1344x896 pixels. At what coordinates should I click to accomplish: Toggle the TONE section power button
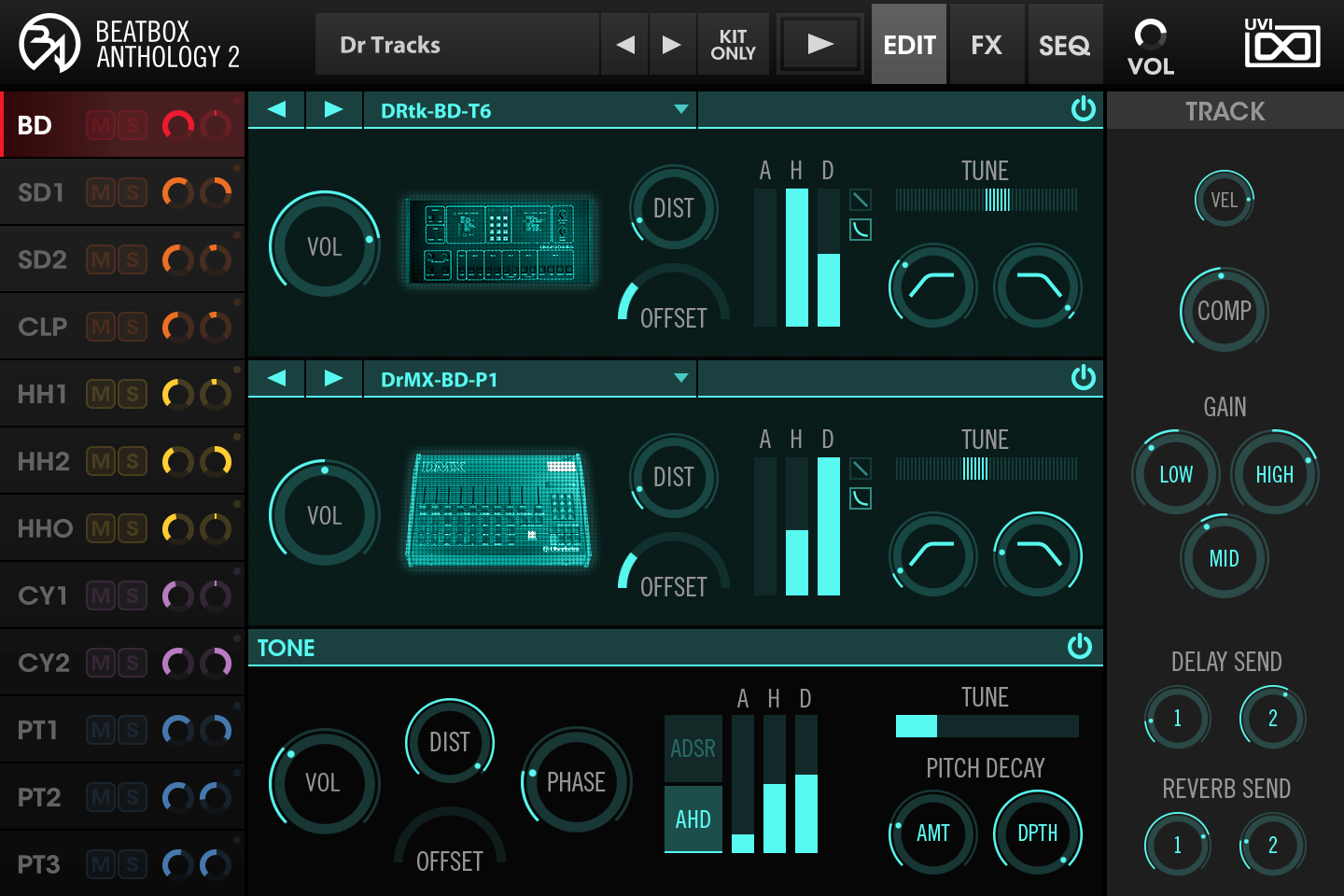[x=1081, y=647]
